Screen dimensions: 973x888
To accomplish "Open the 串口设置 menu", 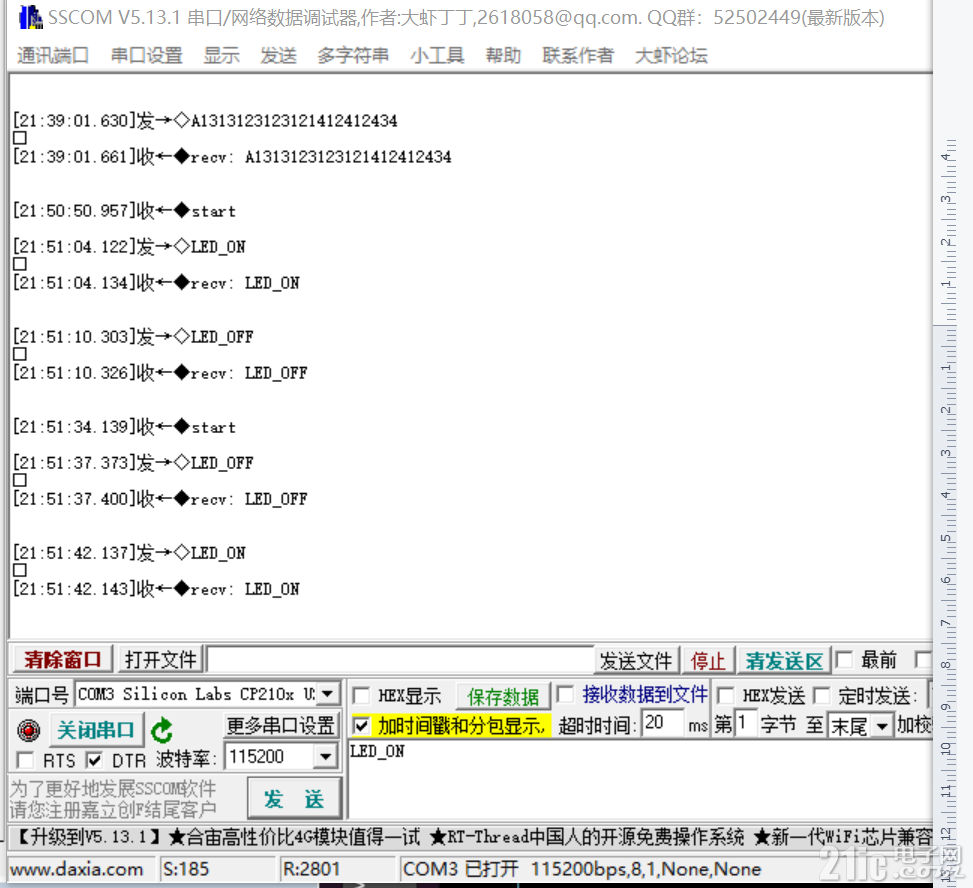I will (146, 55).
